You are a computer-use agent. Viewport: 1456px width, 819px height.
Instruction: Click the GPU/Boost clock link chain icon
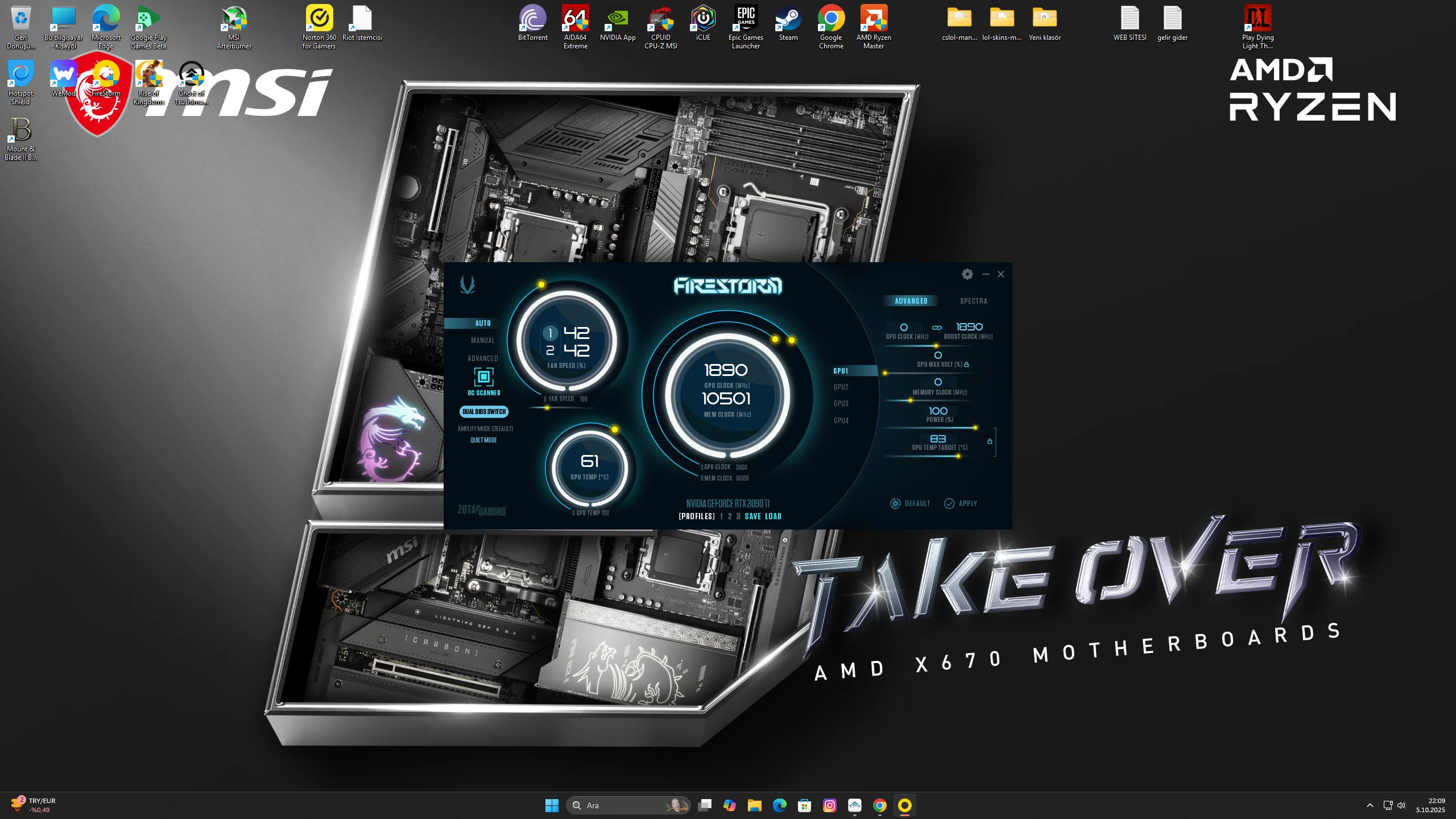click(937, 328)
